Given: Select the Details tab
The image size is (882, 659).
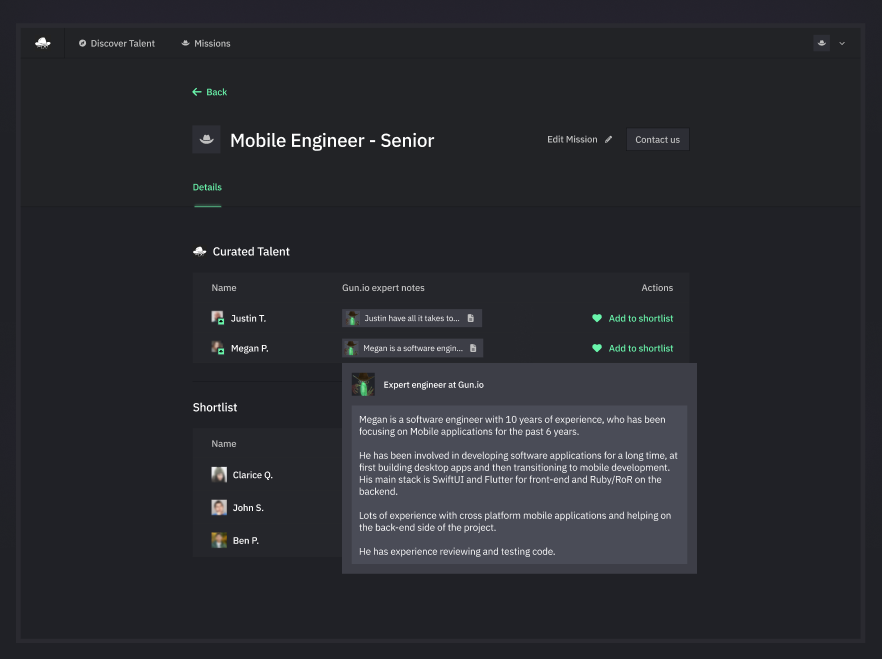Looking at the screenshot, I should click(x=207, y=187).
